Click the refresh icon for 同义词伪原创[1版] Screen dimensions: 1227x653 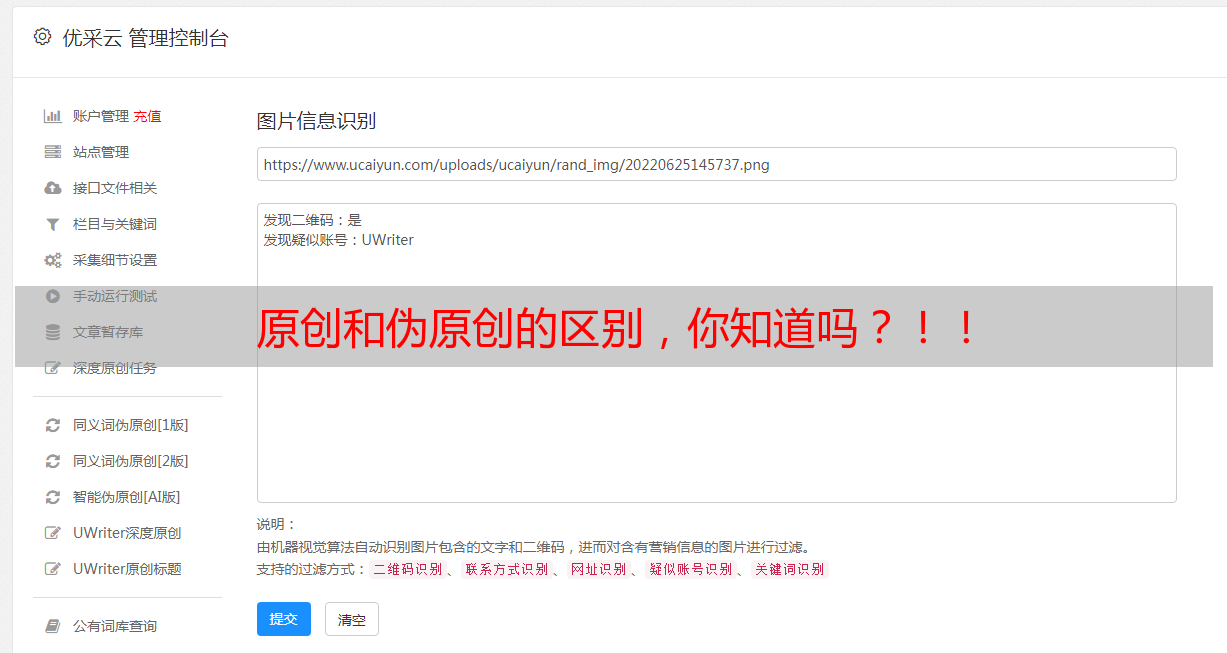click(x=53, y=425)
